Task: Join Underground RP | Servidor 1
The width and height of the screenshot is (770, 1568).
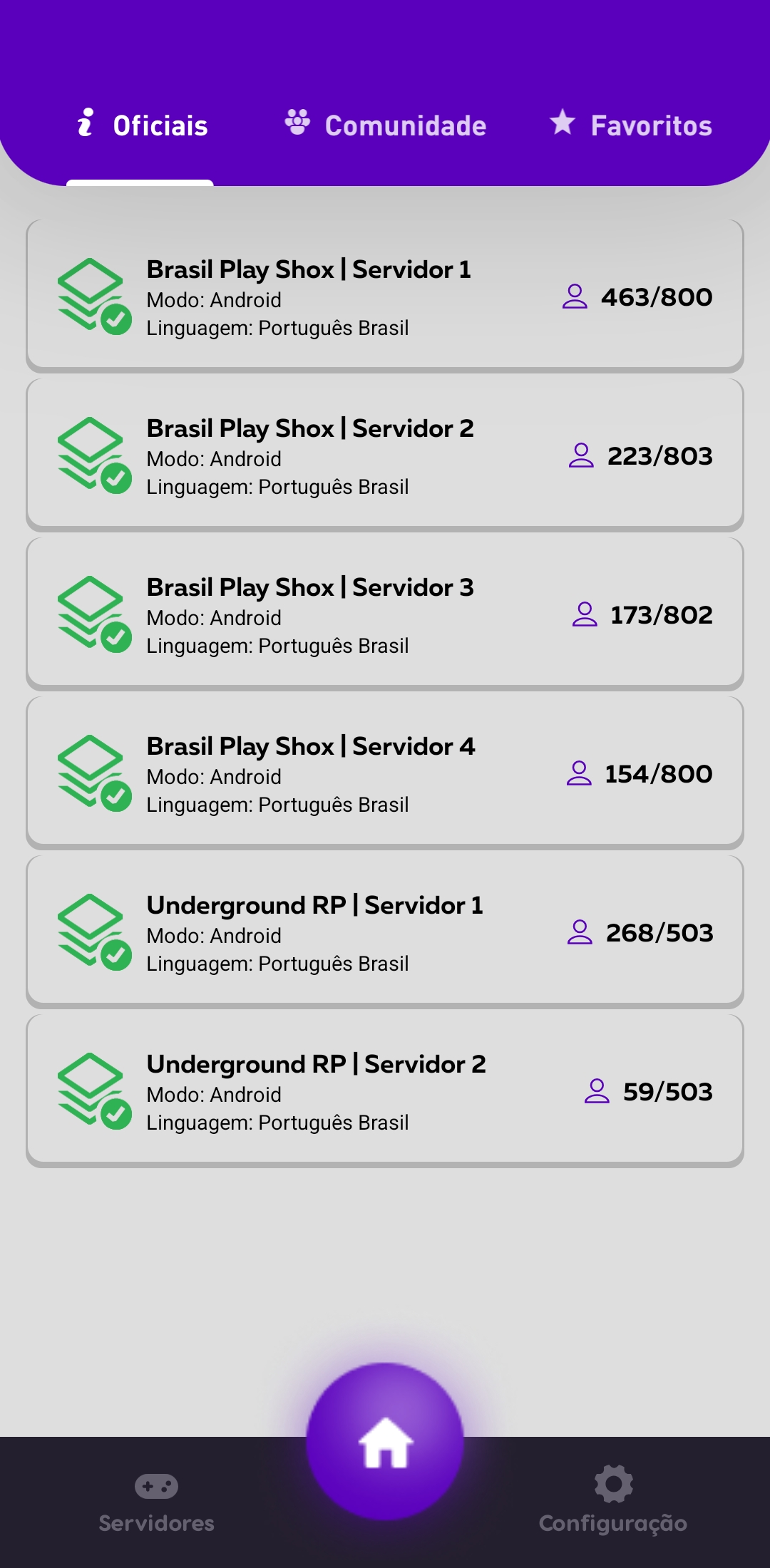Action: (x=385, y=932)
